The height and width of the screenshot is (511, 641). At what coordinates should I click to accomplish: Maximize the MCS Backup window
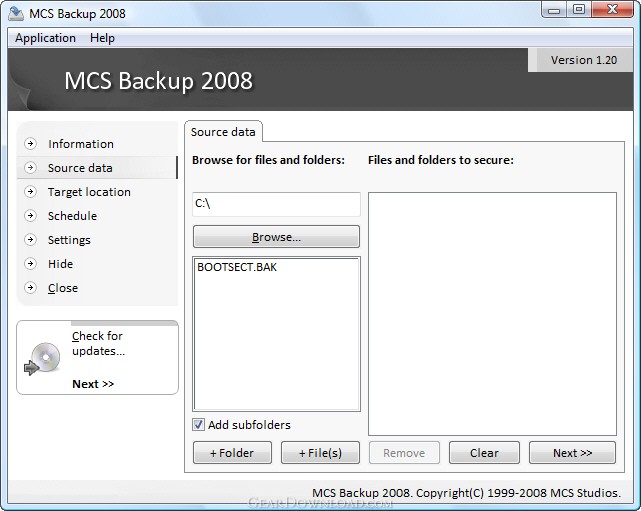click(x=578, y=10)
